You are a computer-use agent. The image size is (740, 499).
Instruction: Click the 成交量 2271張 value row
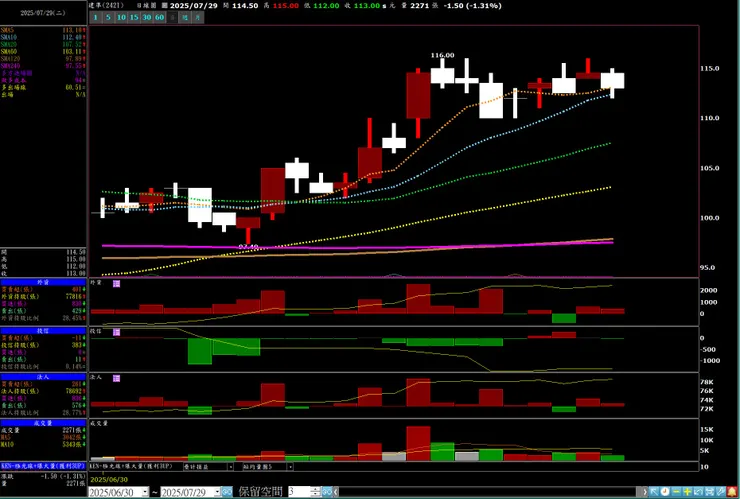coord(43,430)
